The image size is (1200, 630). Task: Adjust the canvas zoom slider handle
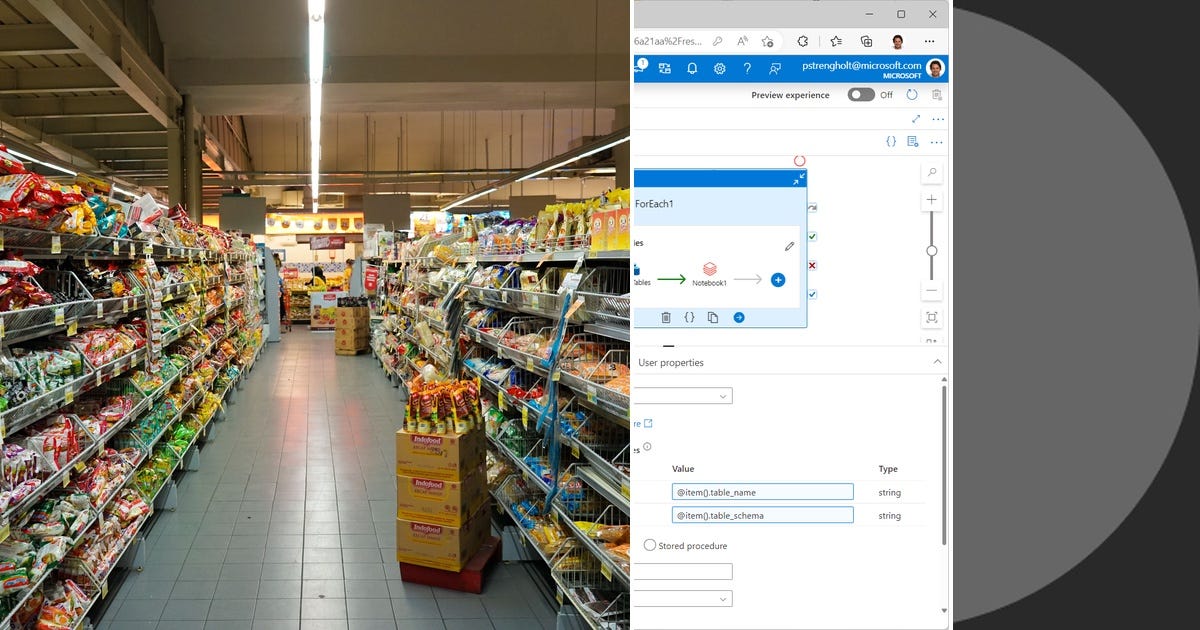[x=932, y=251]
